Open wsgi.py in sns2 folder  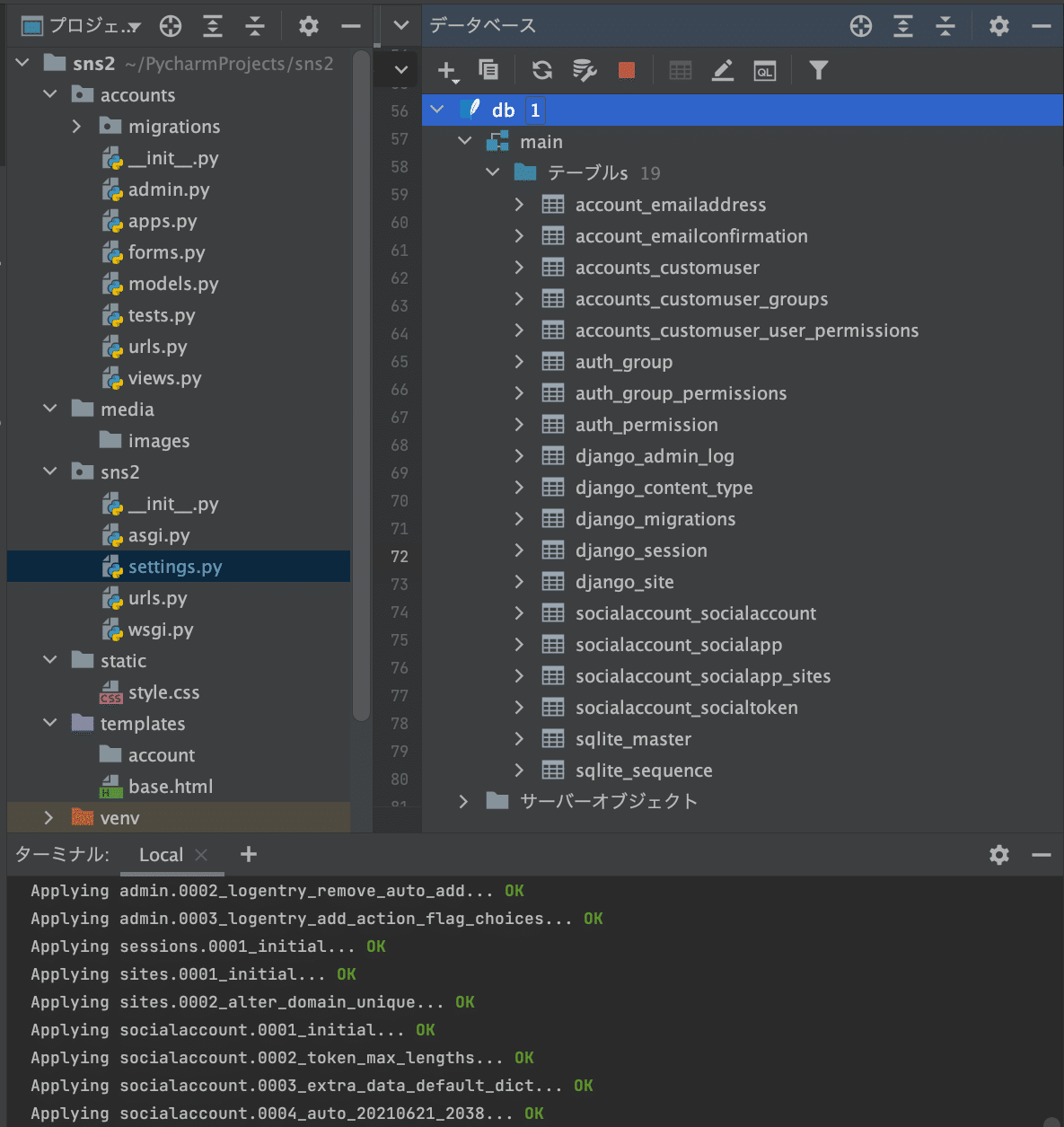[161, 630]
